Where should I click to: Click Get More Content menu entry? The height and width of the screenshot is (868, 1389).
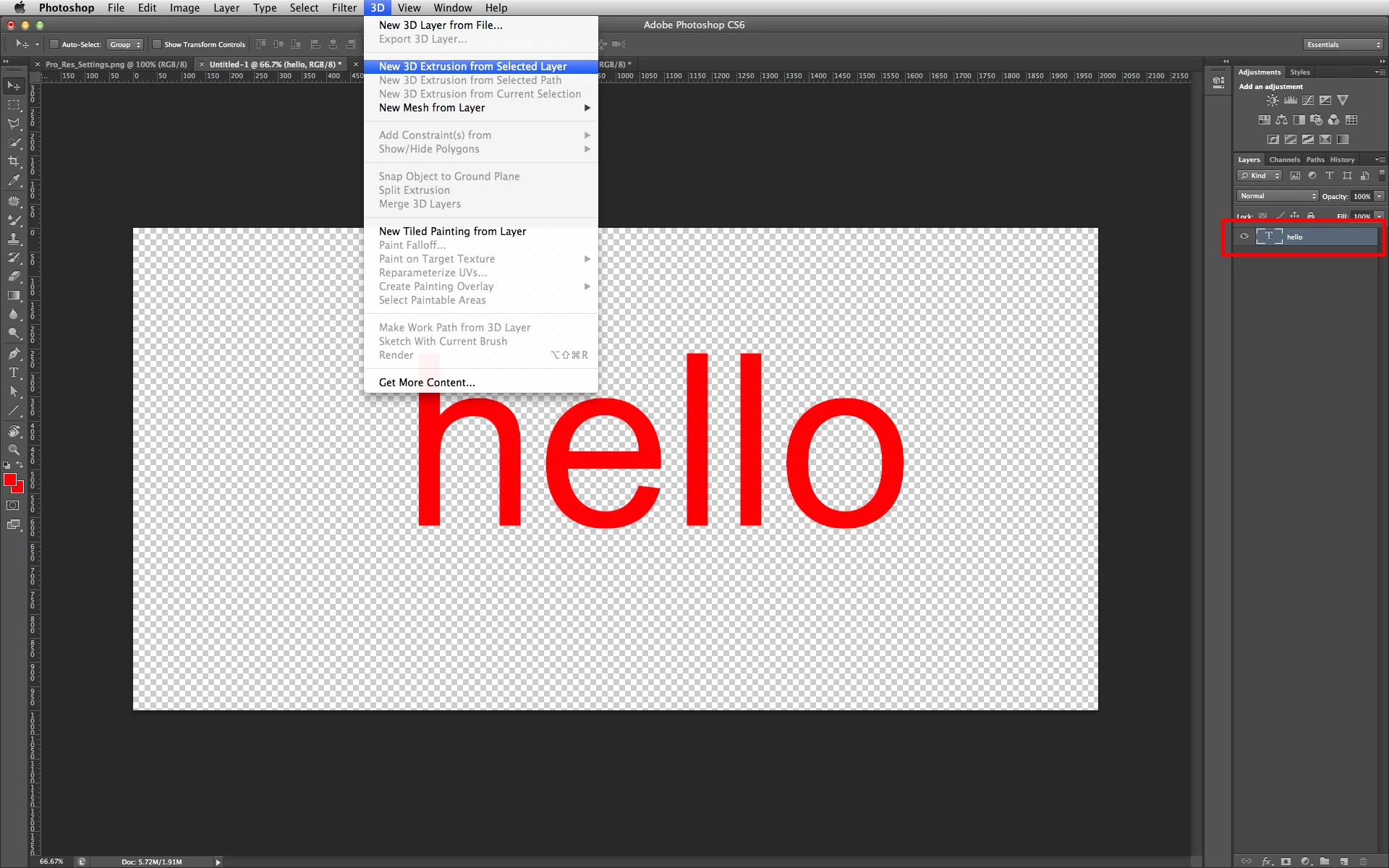point(427,383)
